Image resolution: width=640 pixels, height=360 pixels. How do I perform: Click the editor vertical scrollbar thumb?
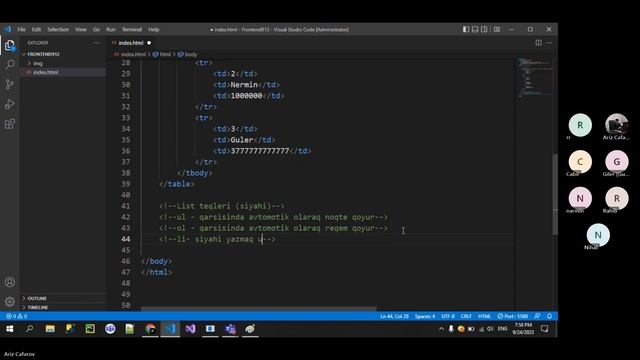(x=555, y=194)
